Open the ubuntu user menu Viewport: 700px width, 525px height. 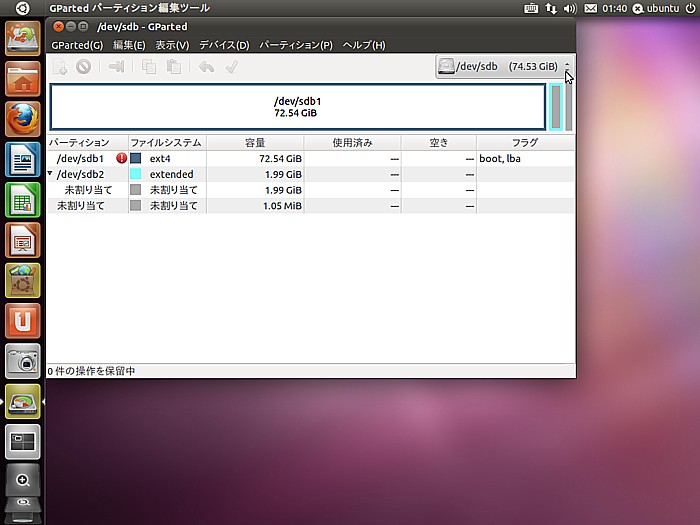(656, 8)
